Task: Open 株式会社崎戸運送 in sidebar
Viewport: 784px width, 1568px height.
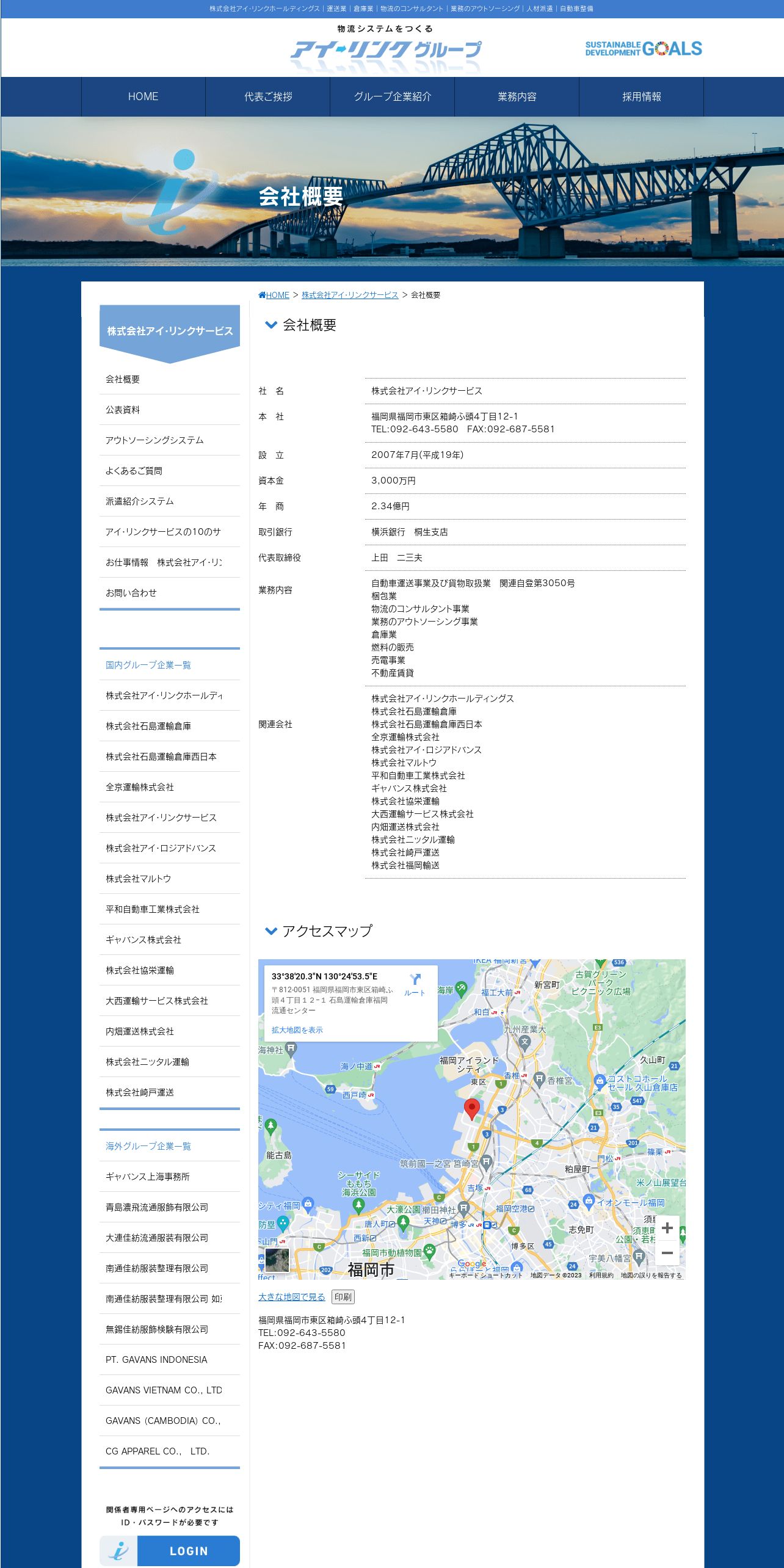Action: [170, 1092]
